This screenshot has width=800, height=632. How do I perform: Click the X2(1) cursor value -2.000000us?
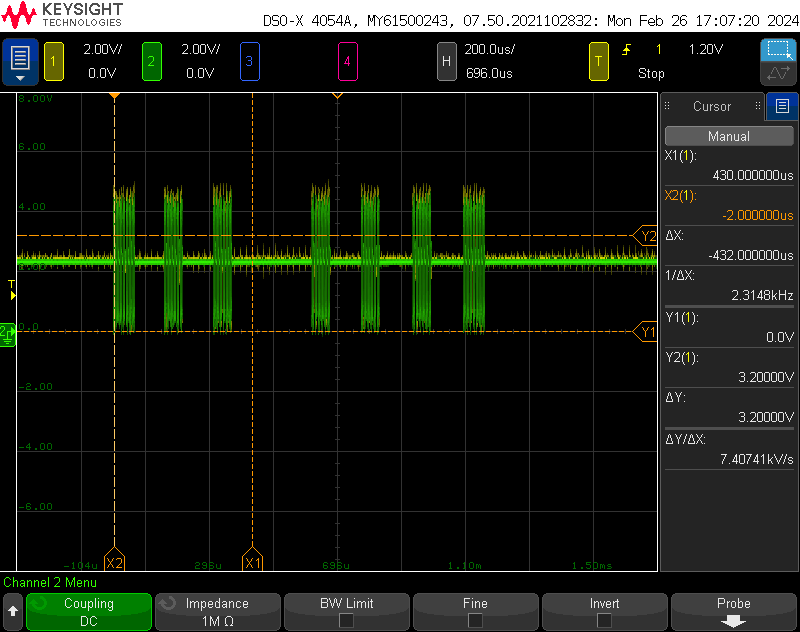(758, 215)
